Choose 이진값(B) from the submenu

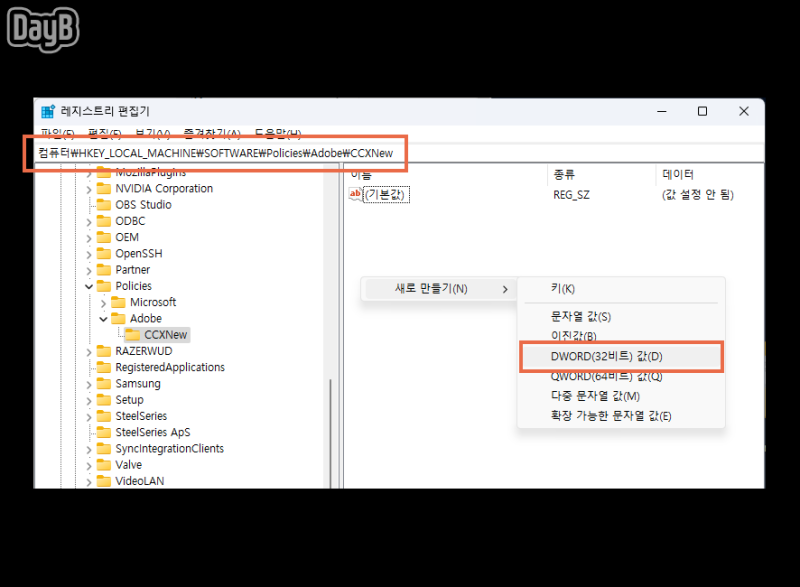click(621, 336)
